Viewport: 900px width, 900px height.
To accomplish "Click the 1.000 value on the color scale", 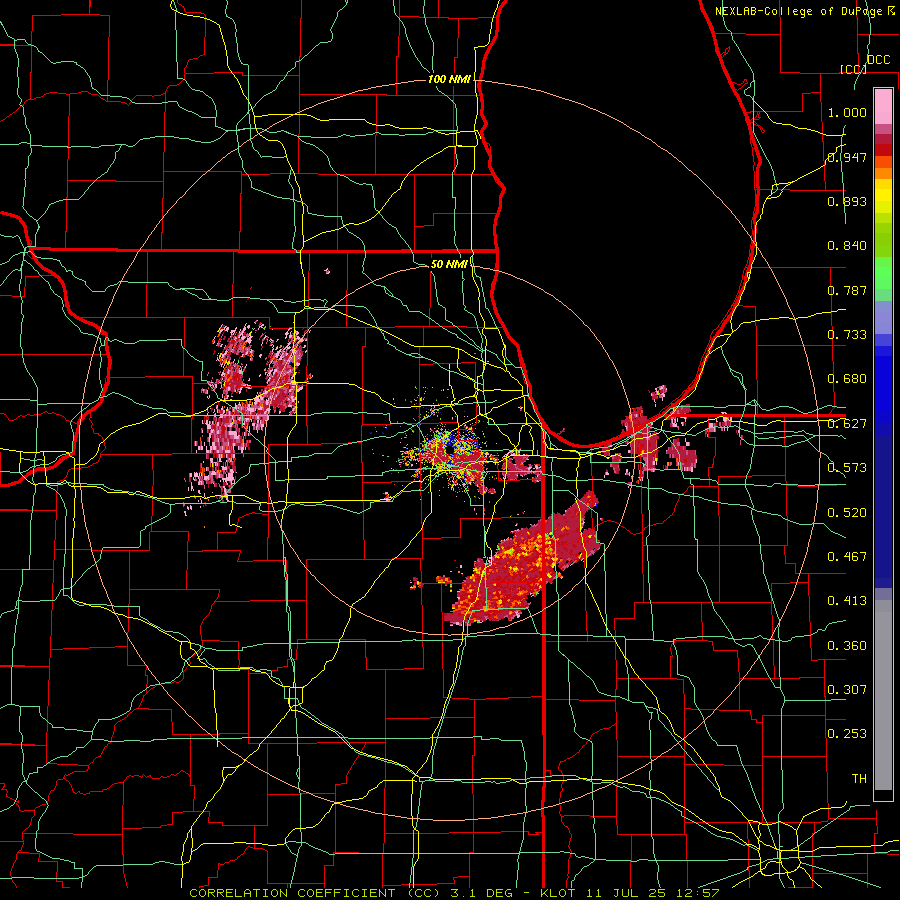I will pyautogui.click(x=847, y=112).
